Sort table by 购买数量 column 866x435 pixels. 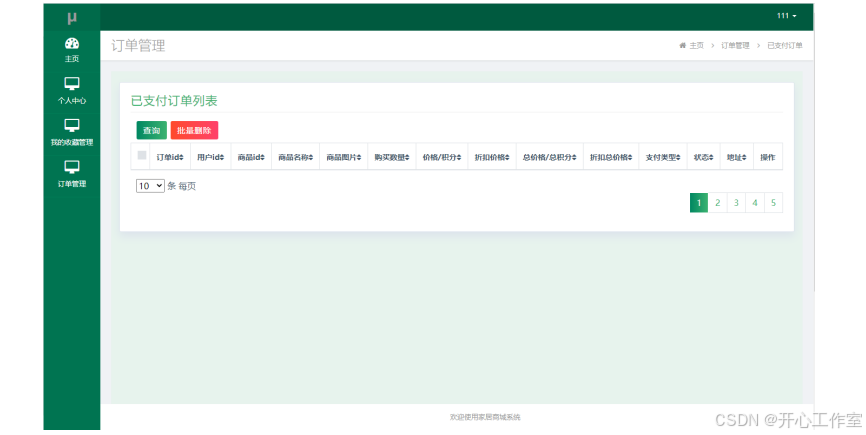[x=392, y=157]
